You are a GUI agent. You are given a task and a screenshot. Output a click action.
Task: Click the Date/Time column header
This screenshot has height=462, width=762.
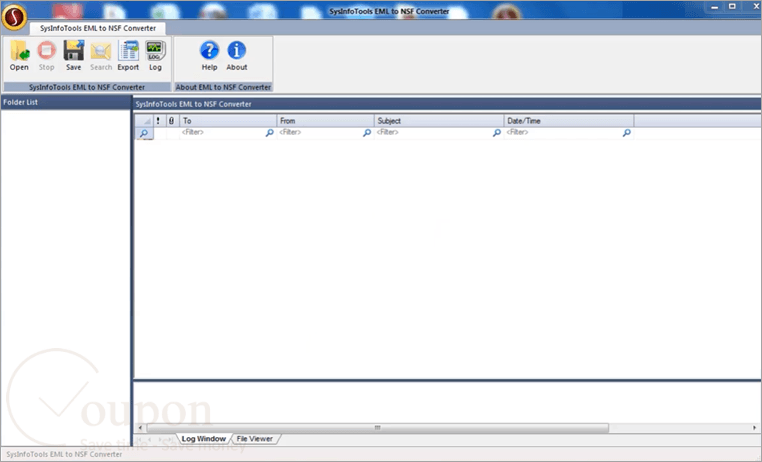pyautogui.click(x=569, y=120)
